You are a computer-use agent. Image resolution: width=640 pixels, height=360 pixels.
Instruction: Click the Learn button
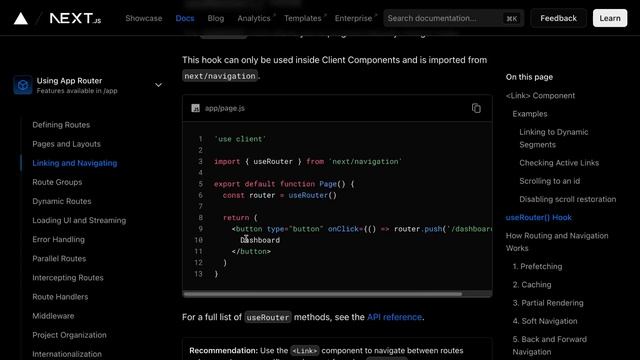pyautogui.click(x=610, y=18)
